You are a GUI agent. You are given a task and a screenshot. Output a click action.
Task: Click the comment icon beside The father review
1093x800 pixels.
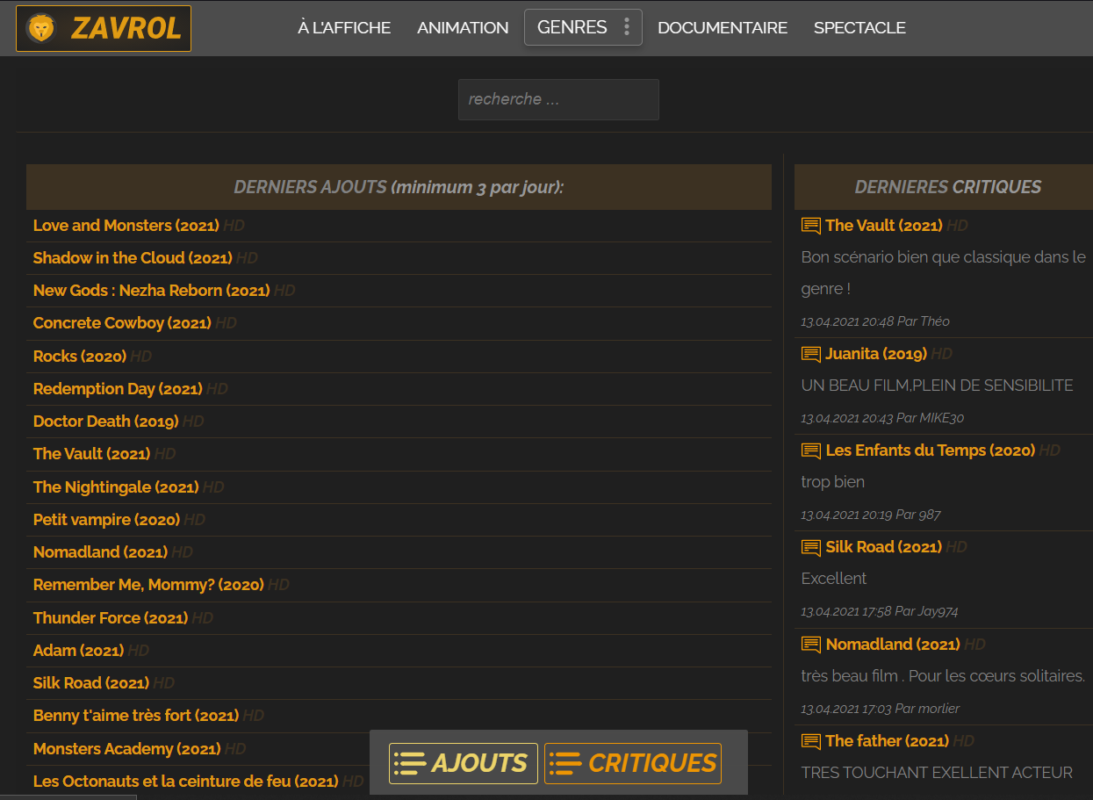pyautogui.click(x=811, y=741)
